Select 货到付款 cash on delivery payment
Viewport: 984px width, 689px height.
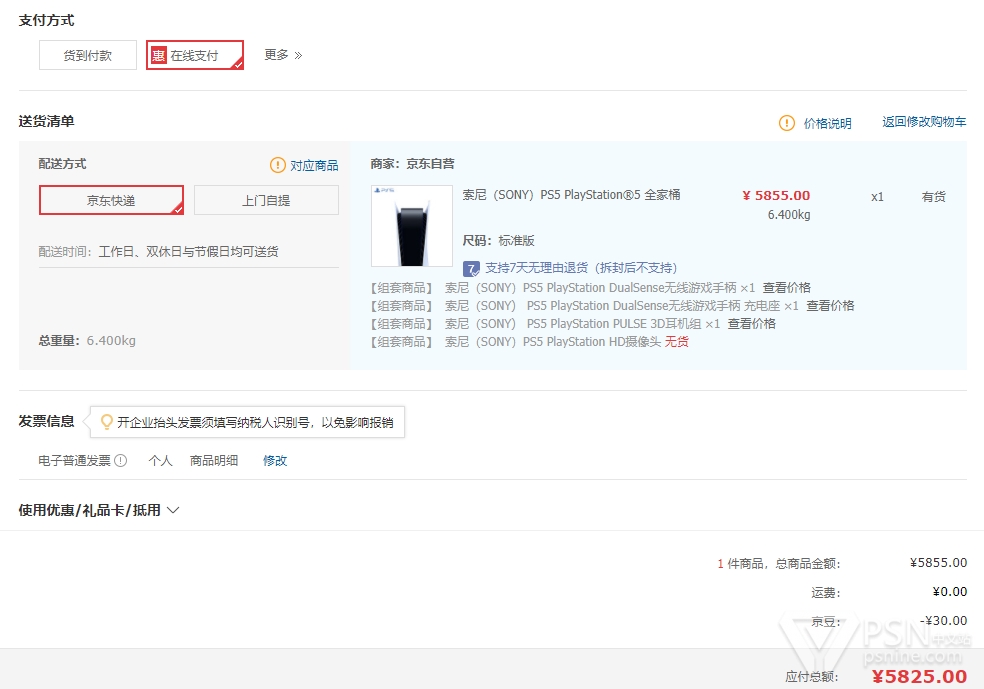pyautogui.click(x=87, y=56)
